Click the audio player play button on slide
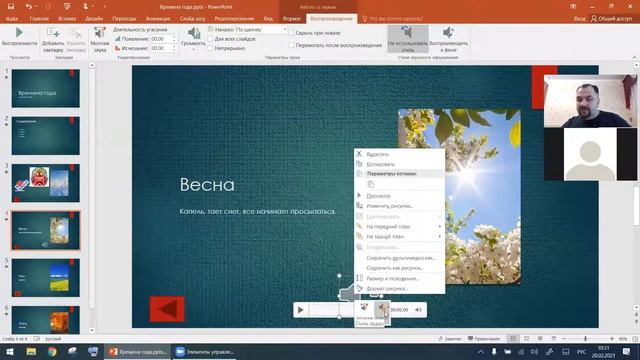 (x=300, y=310)
